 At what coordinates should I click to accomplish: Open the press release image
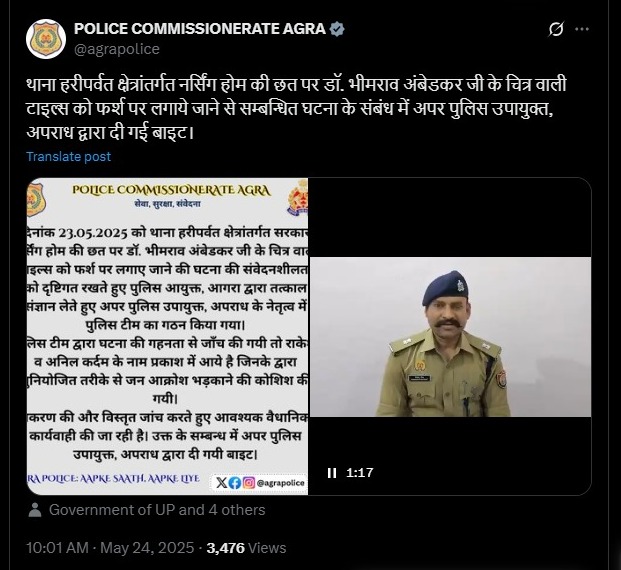167,336
